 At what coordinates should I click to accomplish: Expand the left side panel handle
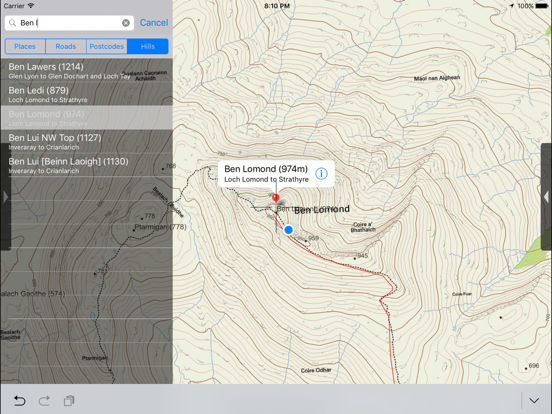(x=5, y=196)
